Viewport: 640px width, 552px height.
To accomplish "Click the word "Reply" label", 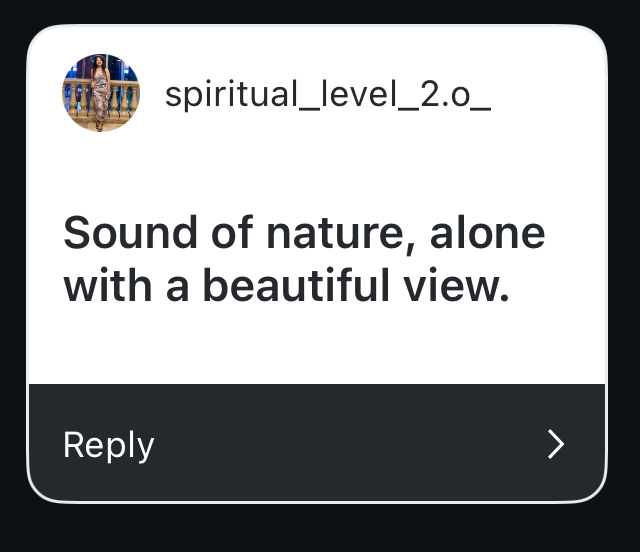I will click(108, 445).
